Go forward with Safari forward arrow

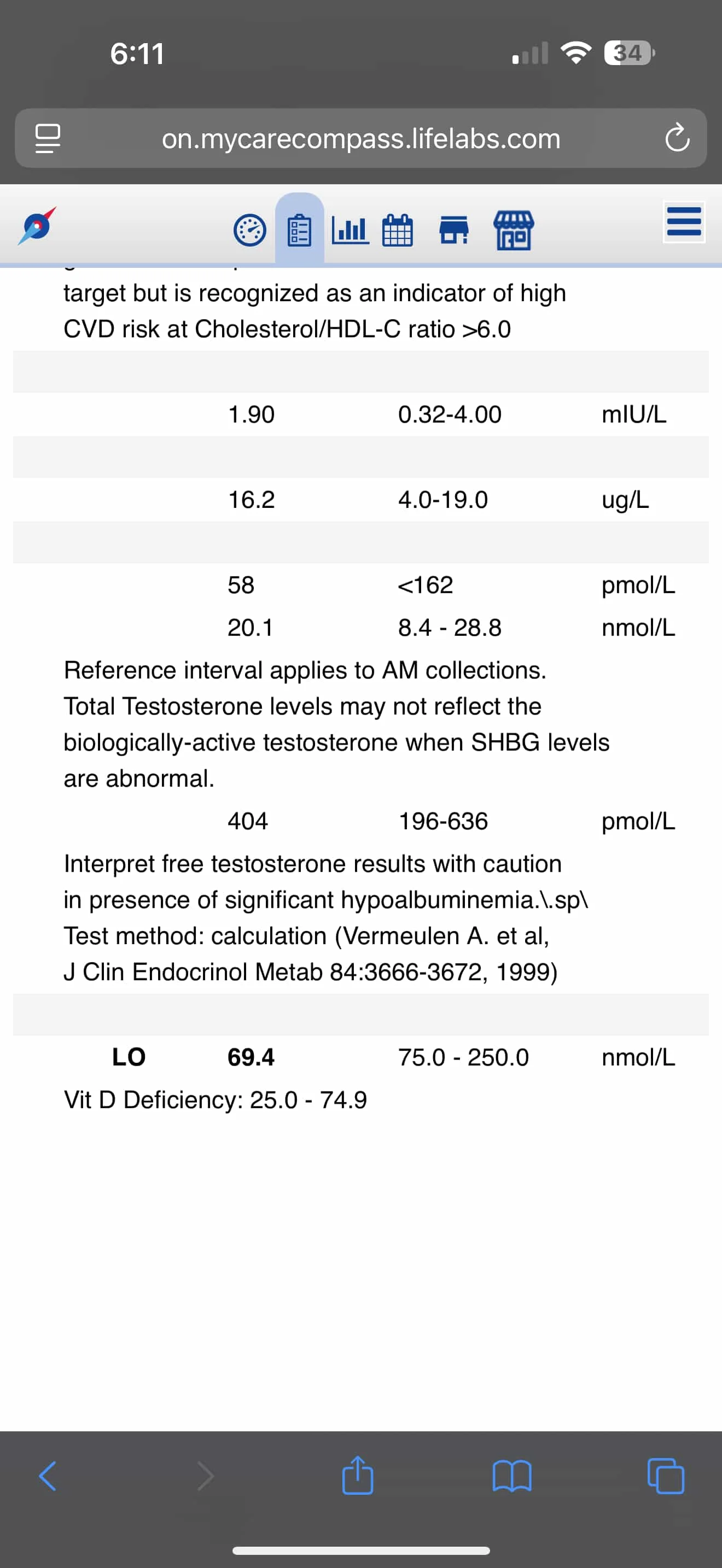[206, 1476]
